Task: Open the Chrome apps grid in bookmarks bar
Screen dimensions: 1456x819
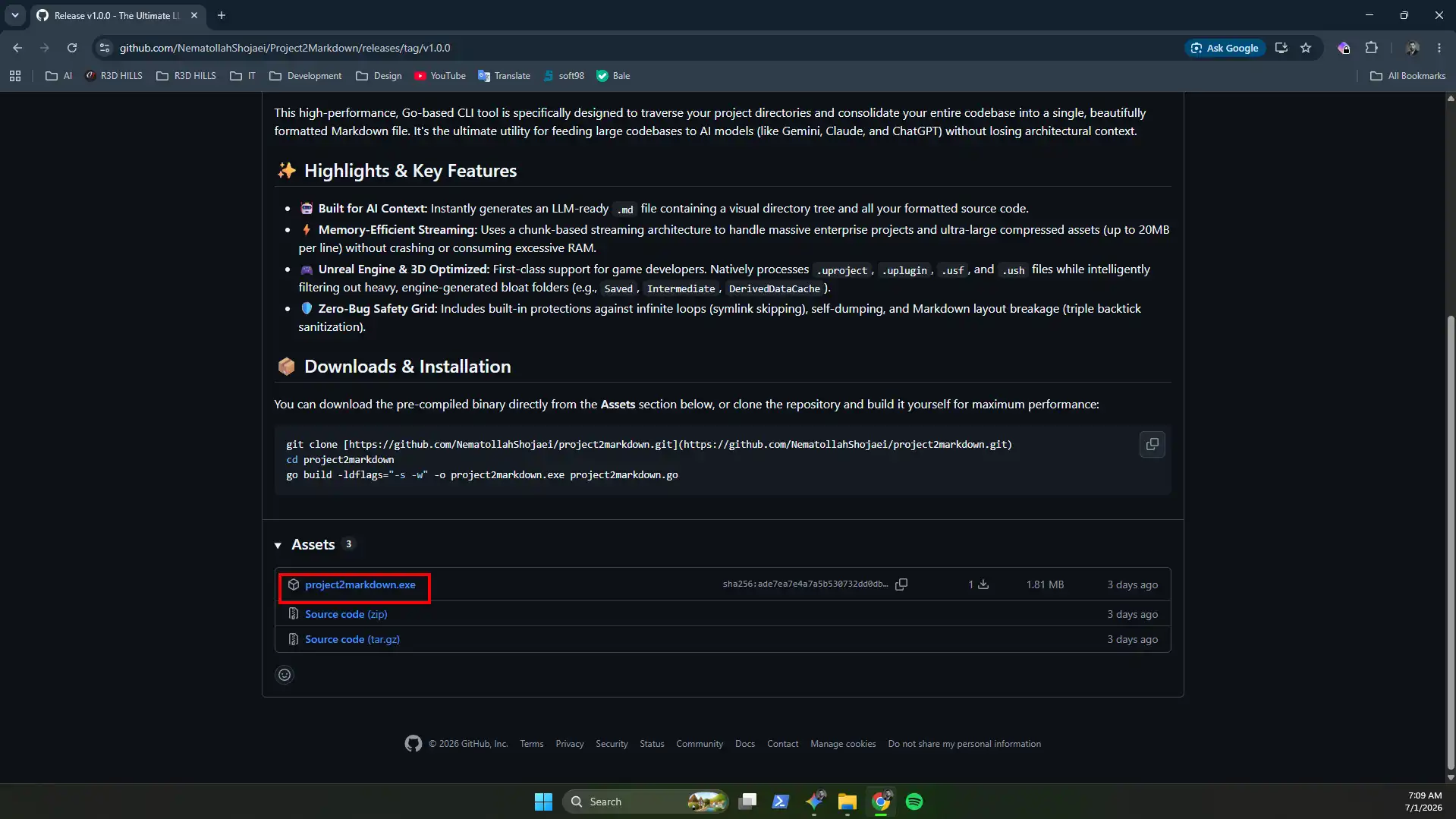Action: pos(15,76)
